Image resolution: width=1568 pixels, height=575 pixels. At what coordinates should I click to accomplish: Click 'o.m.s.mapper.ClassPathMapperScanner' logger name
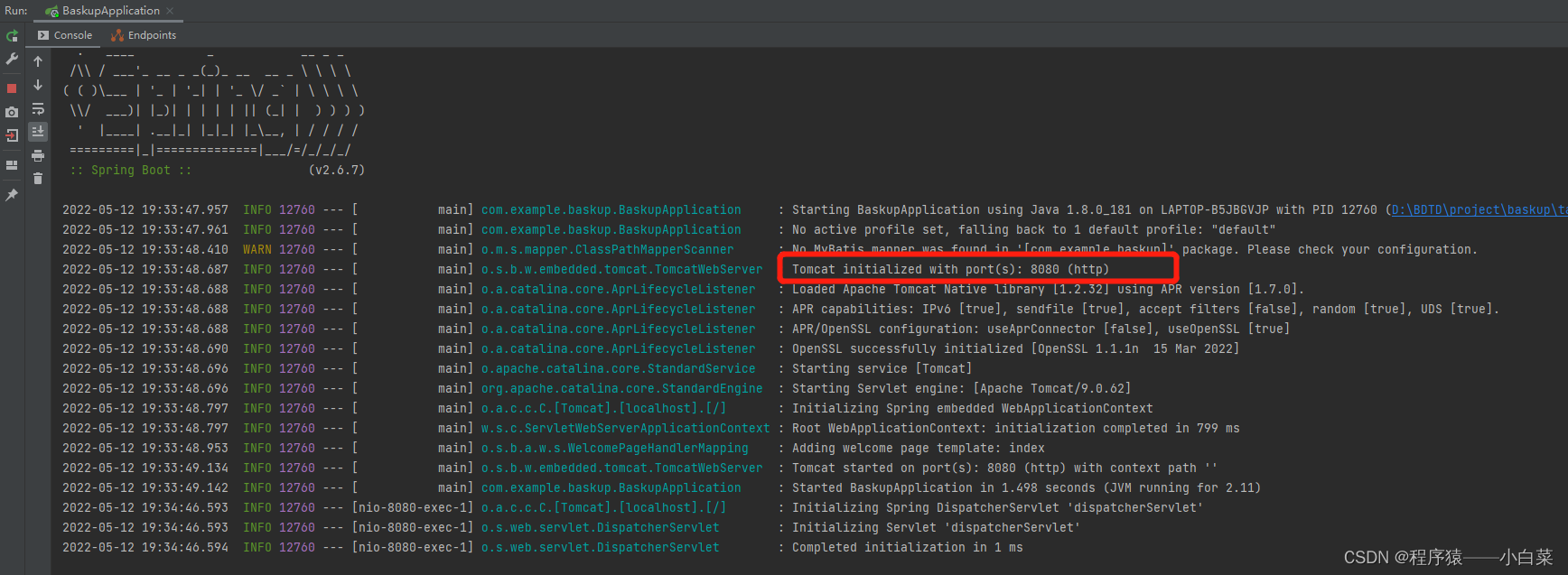point(607,249)
